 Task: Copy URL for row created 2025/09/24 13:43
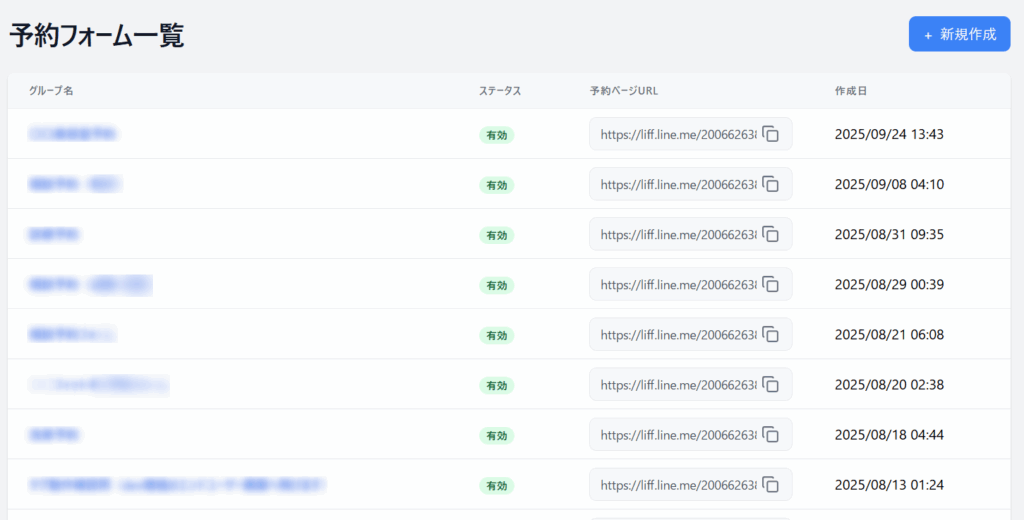point(771,134)
